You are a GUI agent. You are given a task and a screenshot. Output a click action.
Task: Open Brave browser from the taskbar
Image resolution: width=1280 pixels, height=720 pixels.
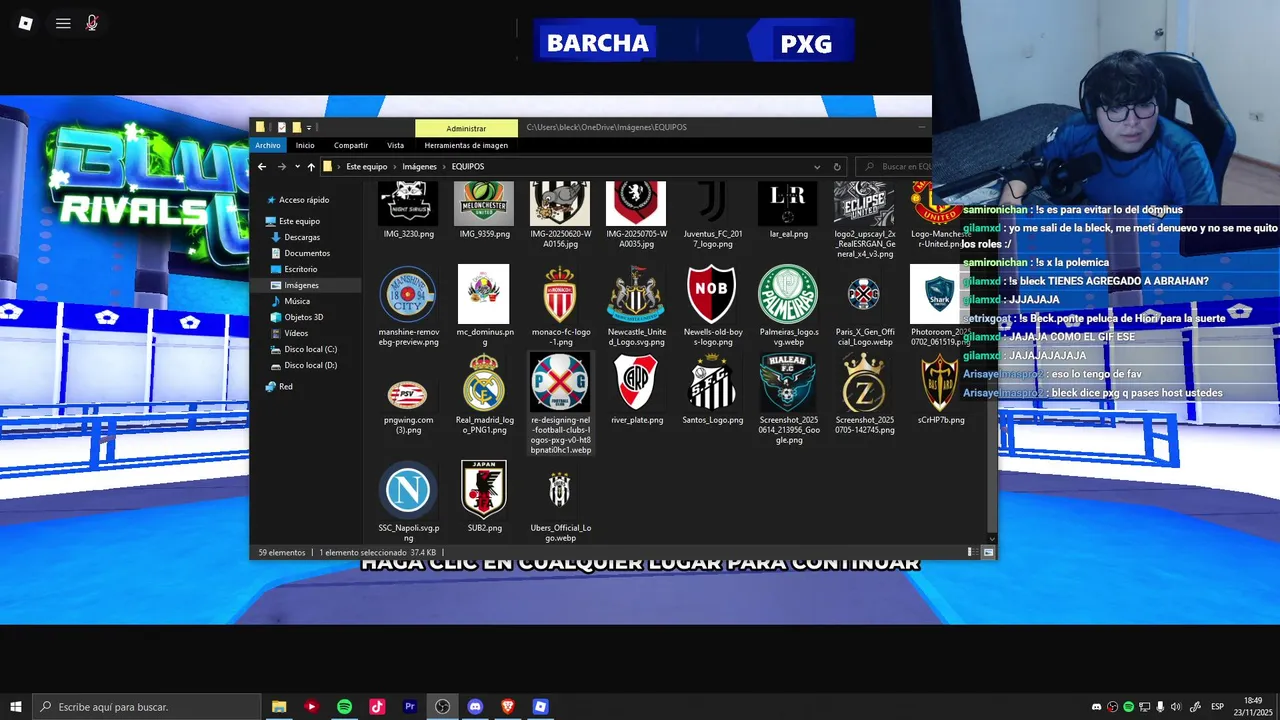coord(508,707)
